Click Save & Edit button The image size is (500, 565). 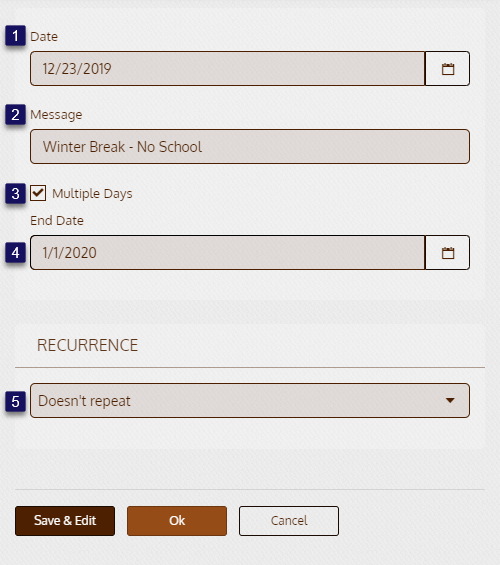(65, 521)
